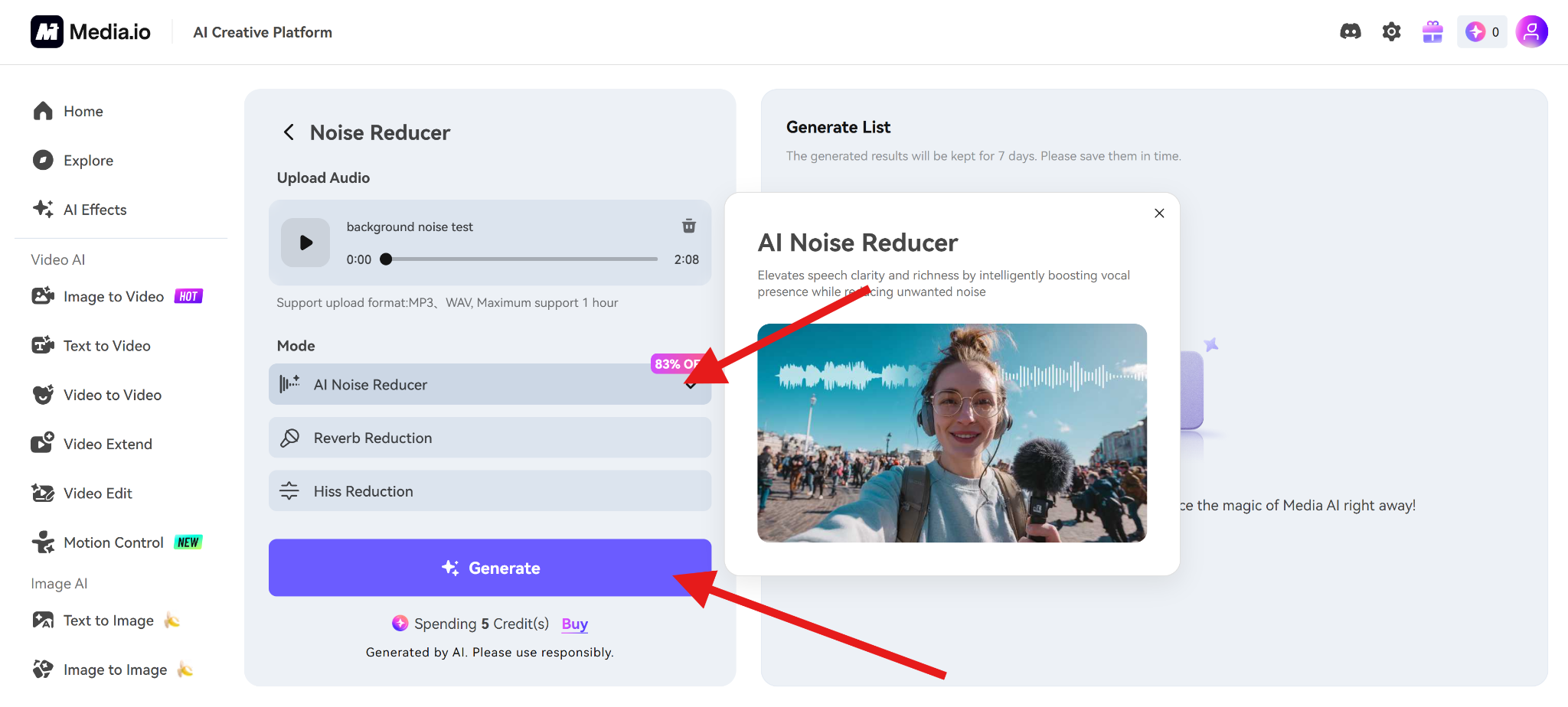
Task: Open the Text to Video tool
Action: [106, 345]
